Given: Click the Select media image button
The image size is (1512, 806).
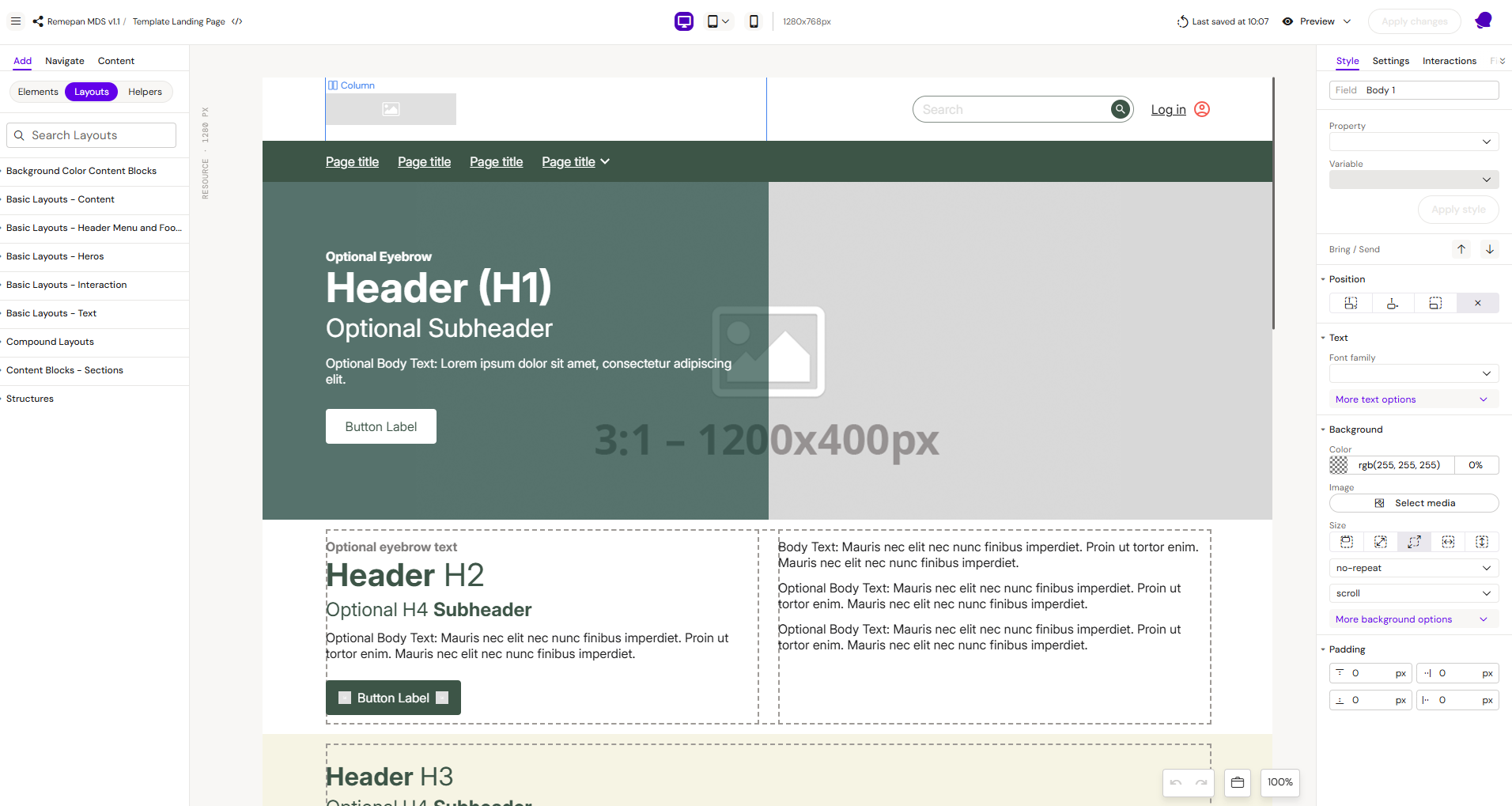Looking at the screenshot, I should pos(1414,503).
